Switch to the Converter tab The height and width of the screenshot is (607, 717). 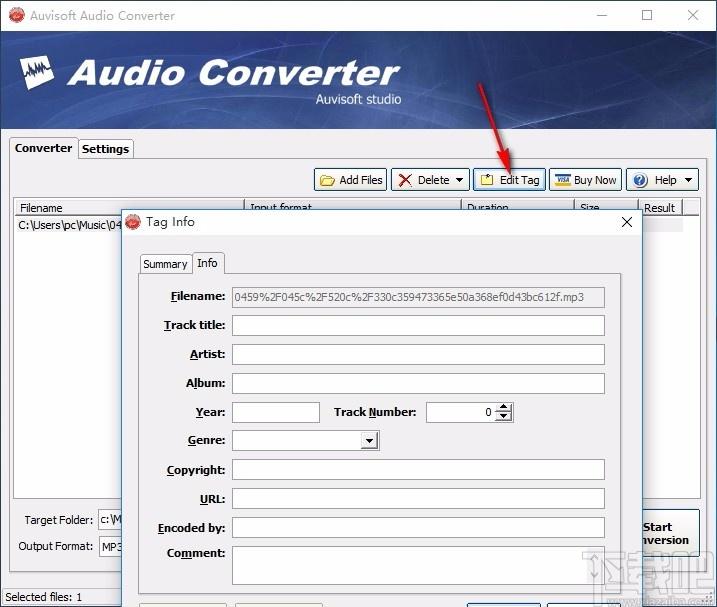43,148
